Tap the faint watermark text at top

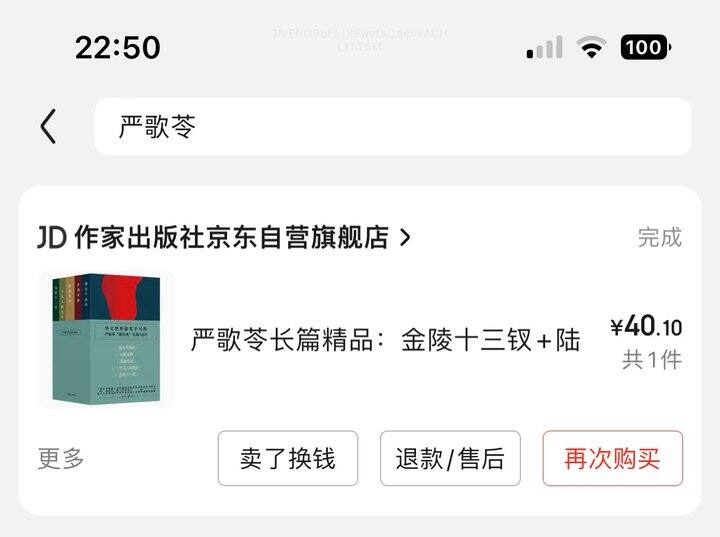click(360, 39)
